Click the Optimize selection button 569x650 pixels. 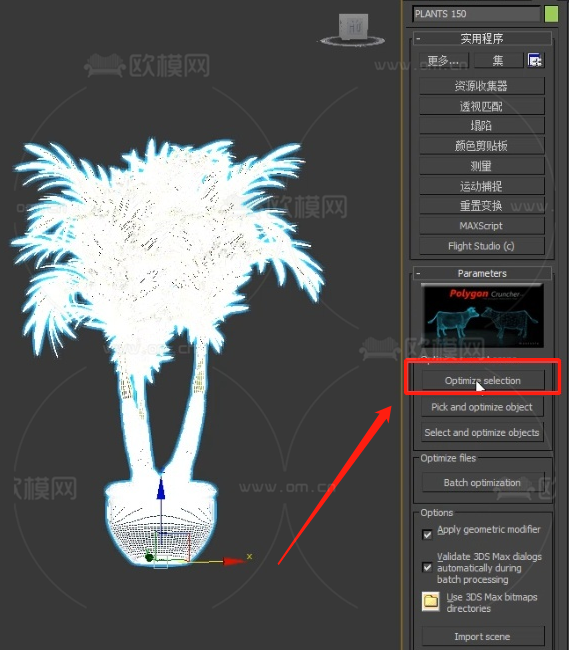tap(482, 381)
